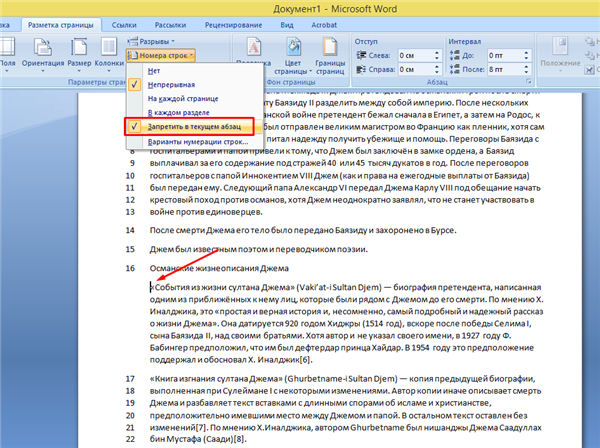Increase the Слева left indent value

[437, 52]
